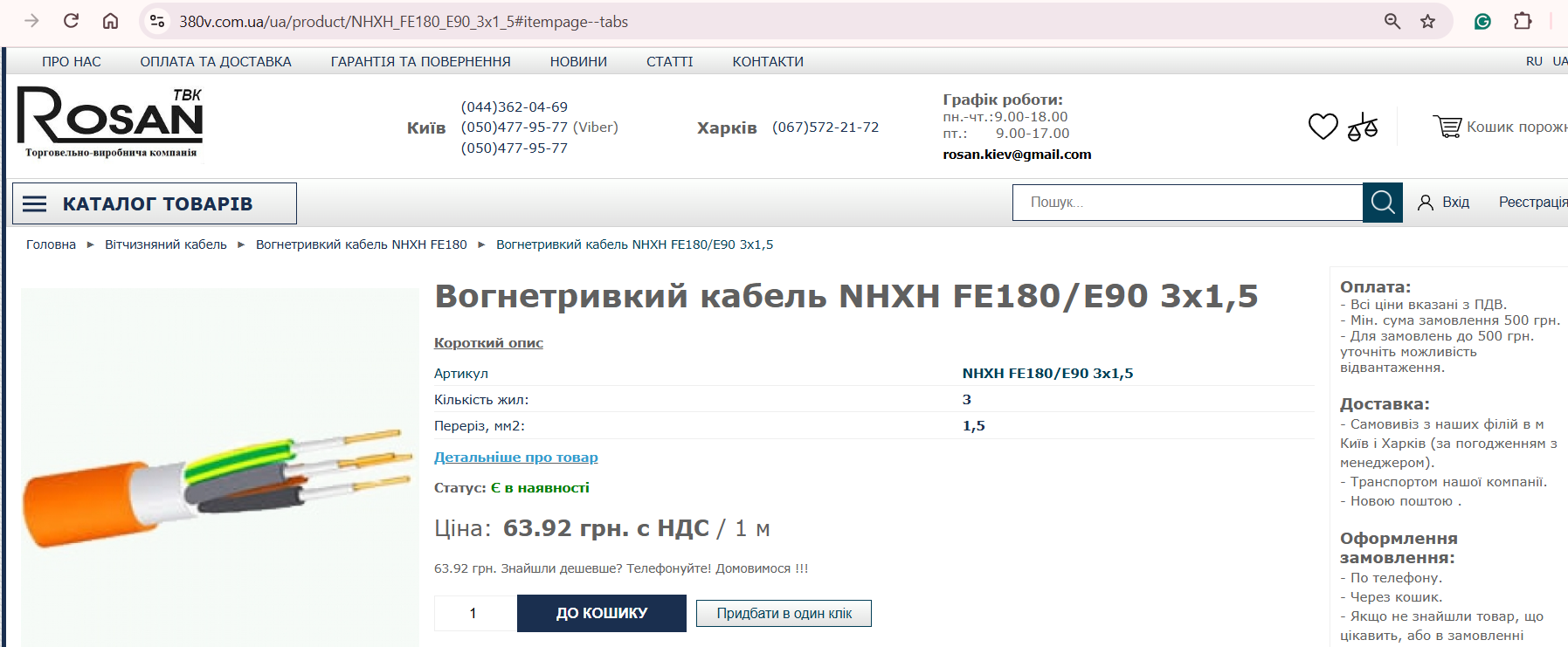Open the СТАТТІ menu item

pyautogui.click(x=670, y=61)
